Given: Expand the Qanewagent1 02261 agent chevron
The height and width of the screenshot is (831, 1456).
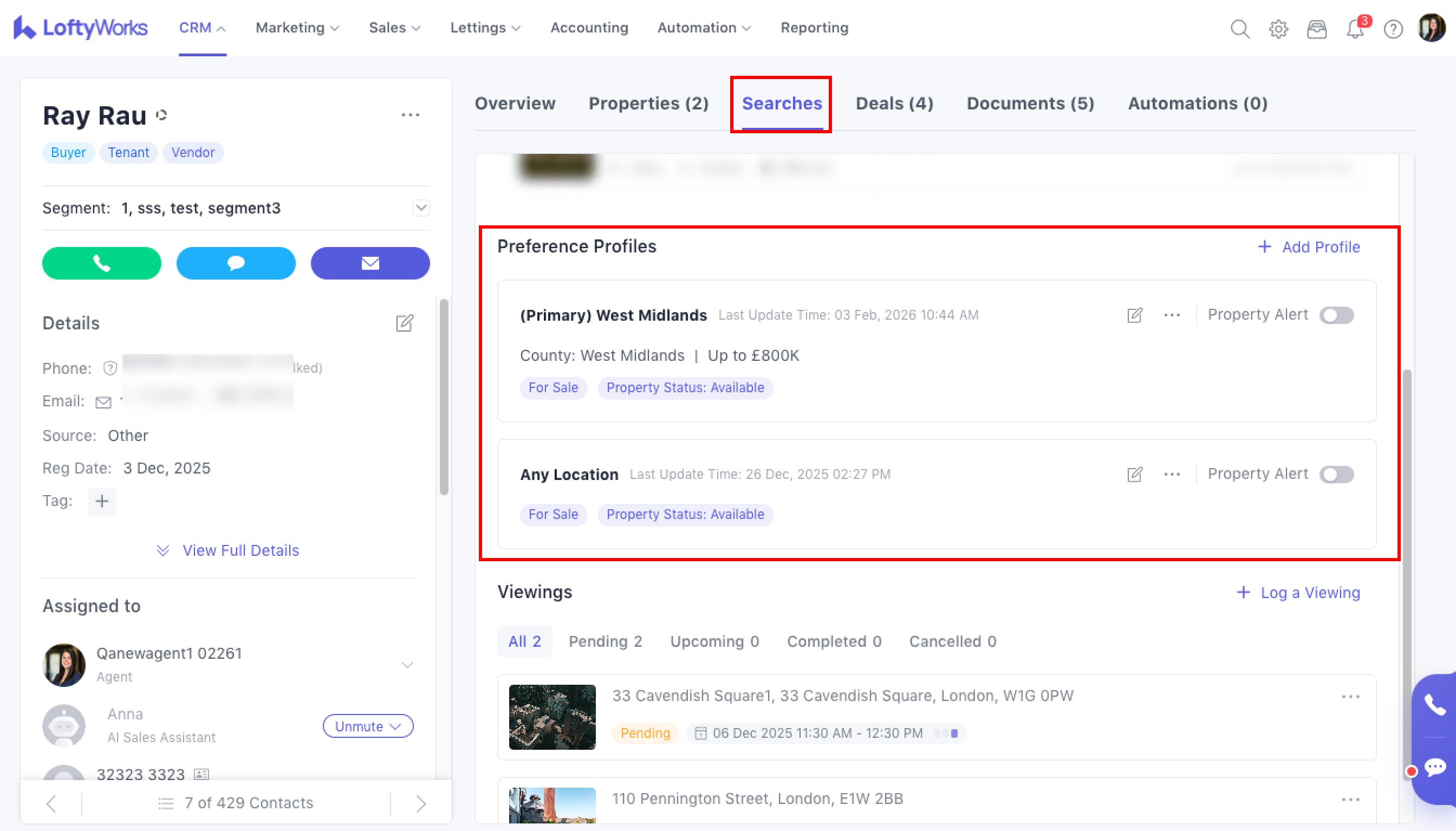Looking at the screenshot, I should point(407,664).
